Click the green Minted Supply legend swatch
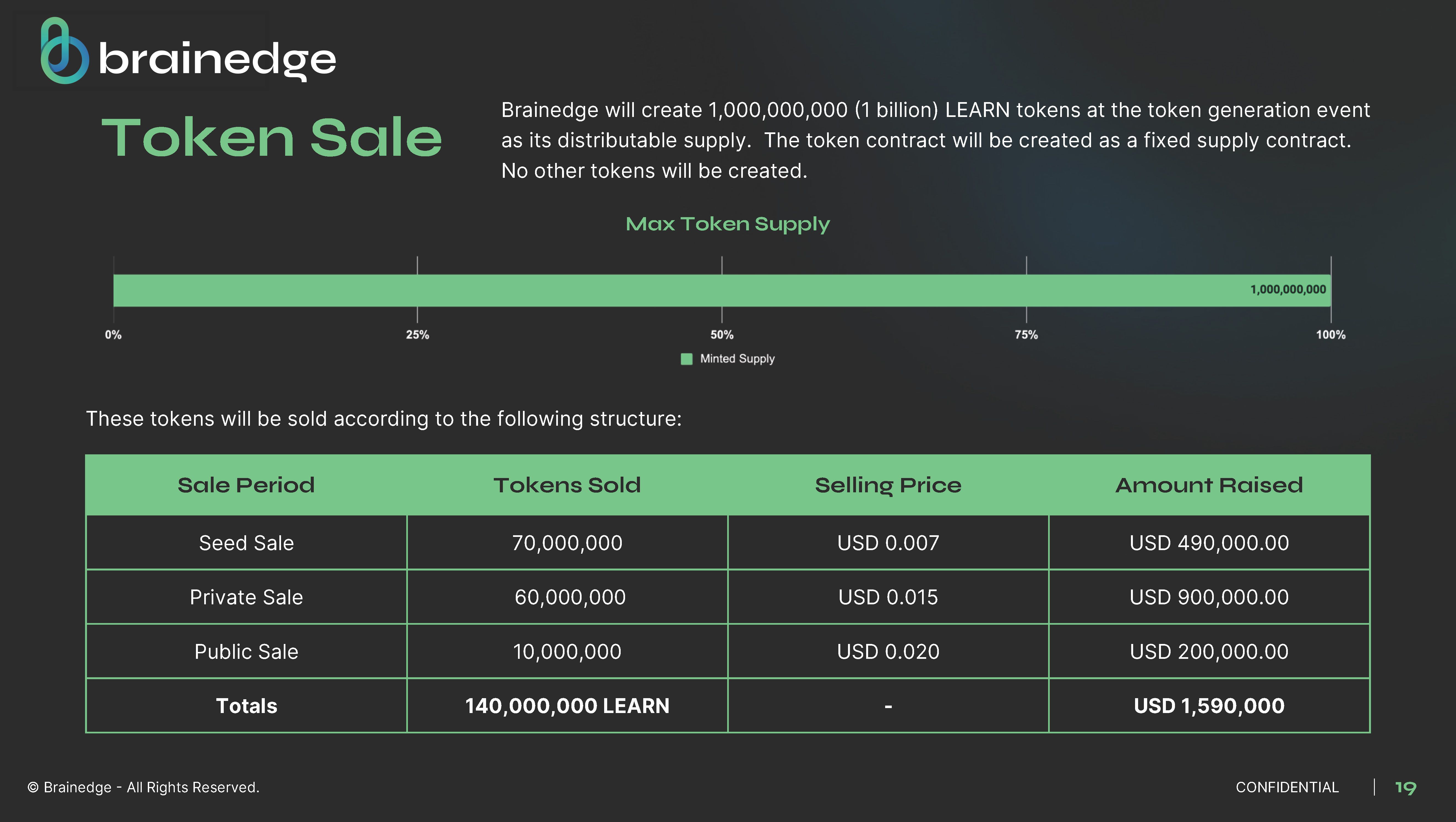Image resolution: width=1456 pixels, height=822 pixels. coord(686,359)
